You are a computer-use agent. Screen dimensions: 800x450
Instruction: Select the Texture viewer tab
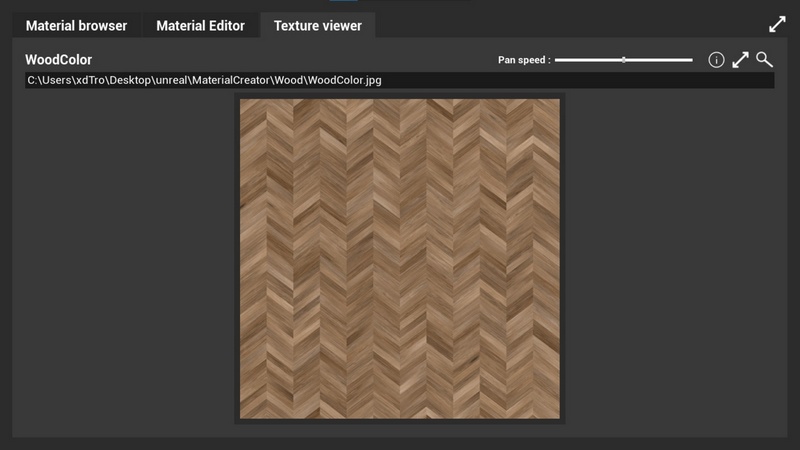coord(317,26)
